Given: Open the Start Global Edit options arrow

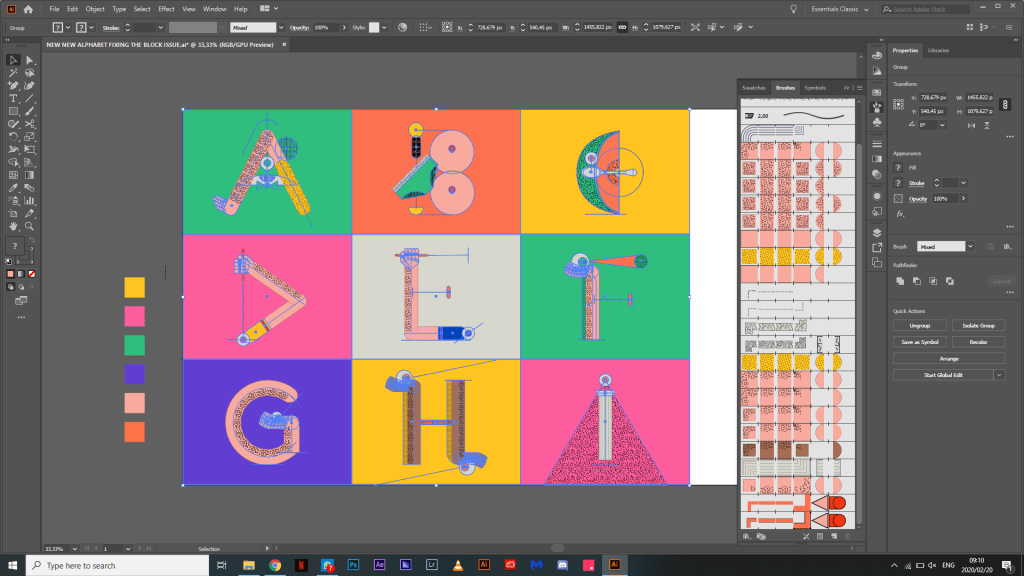Looking at the screenshot, I should tap(999, 374).
